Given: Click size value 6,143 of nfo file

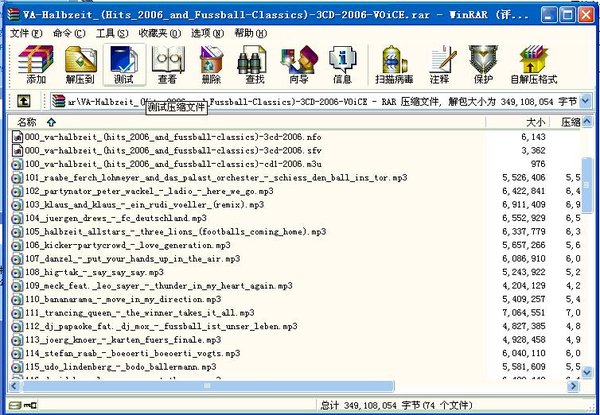Looking at the screenshot, I should click(x=533, y=137).
